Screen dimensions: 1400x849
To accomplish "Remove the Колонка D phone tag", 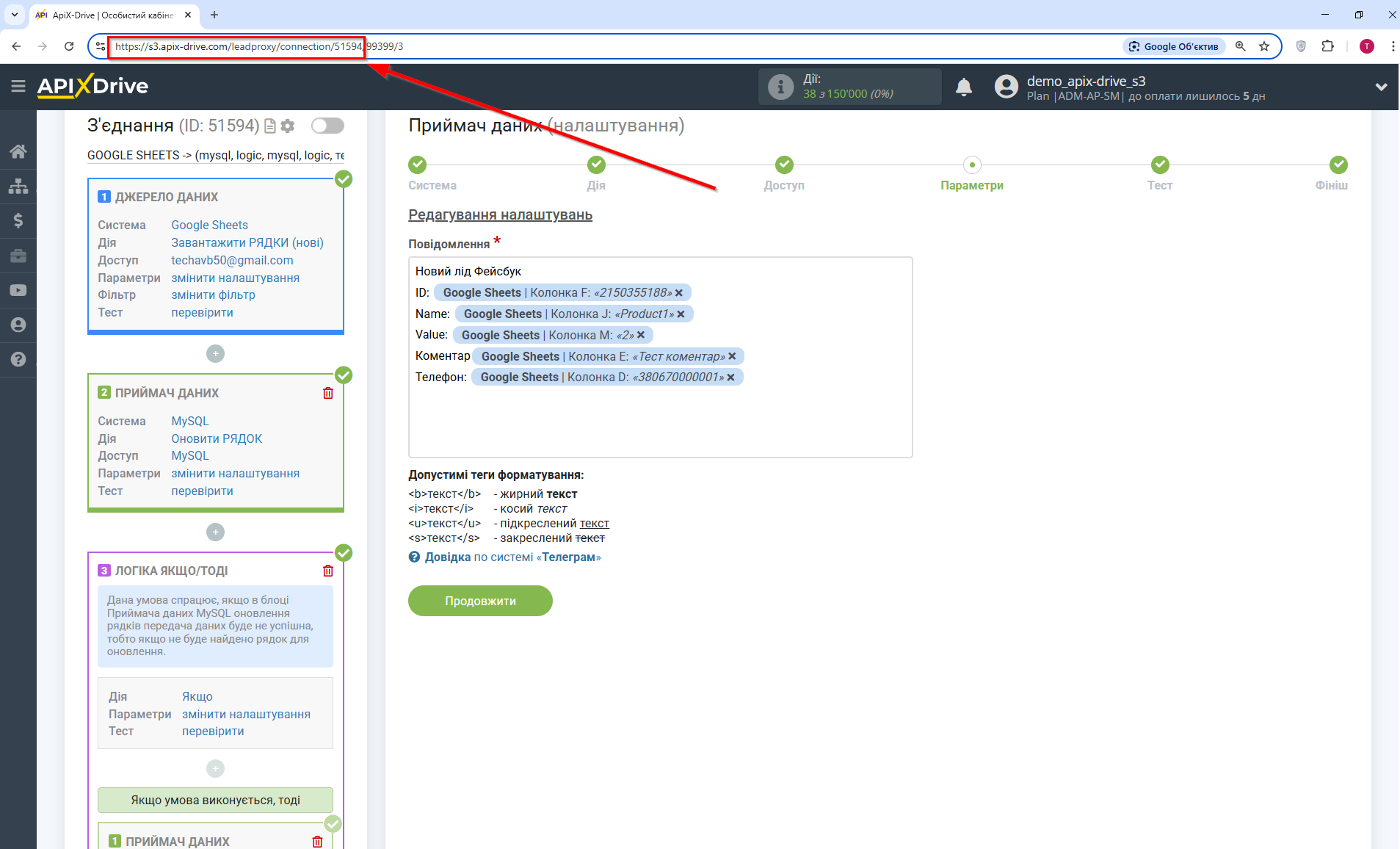I will [730, 377].
